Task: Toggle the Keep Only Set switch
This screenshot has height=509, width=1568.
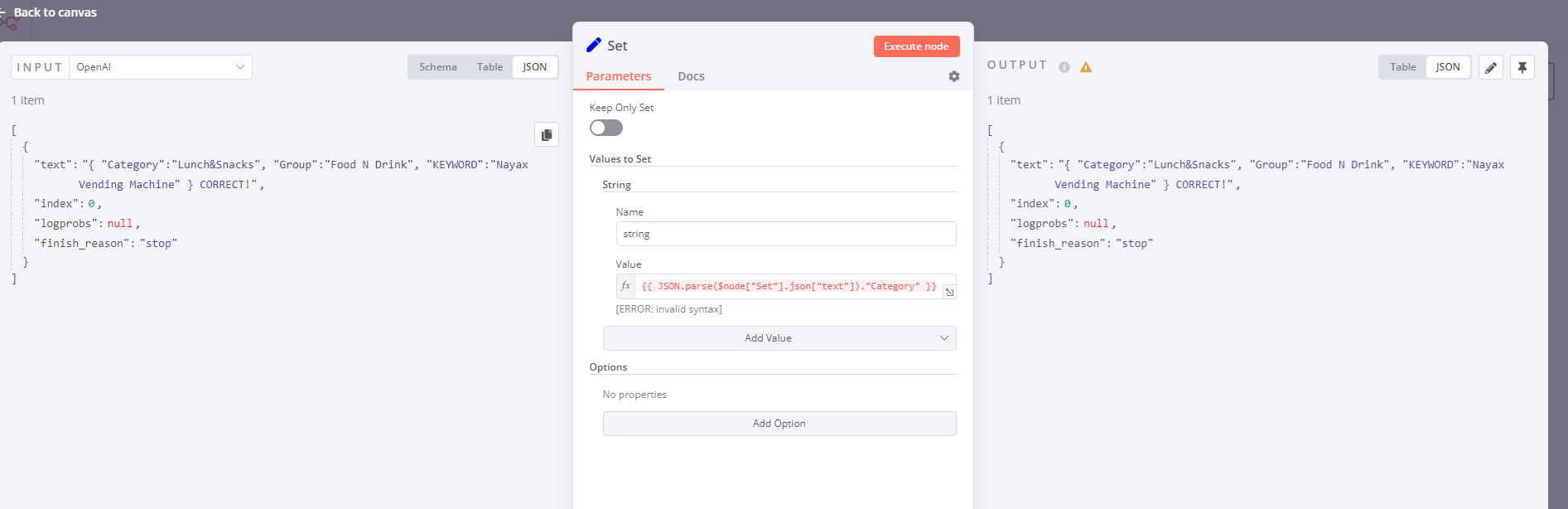Action: coord(606,128)
